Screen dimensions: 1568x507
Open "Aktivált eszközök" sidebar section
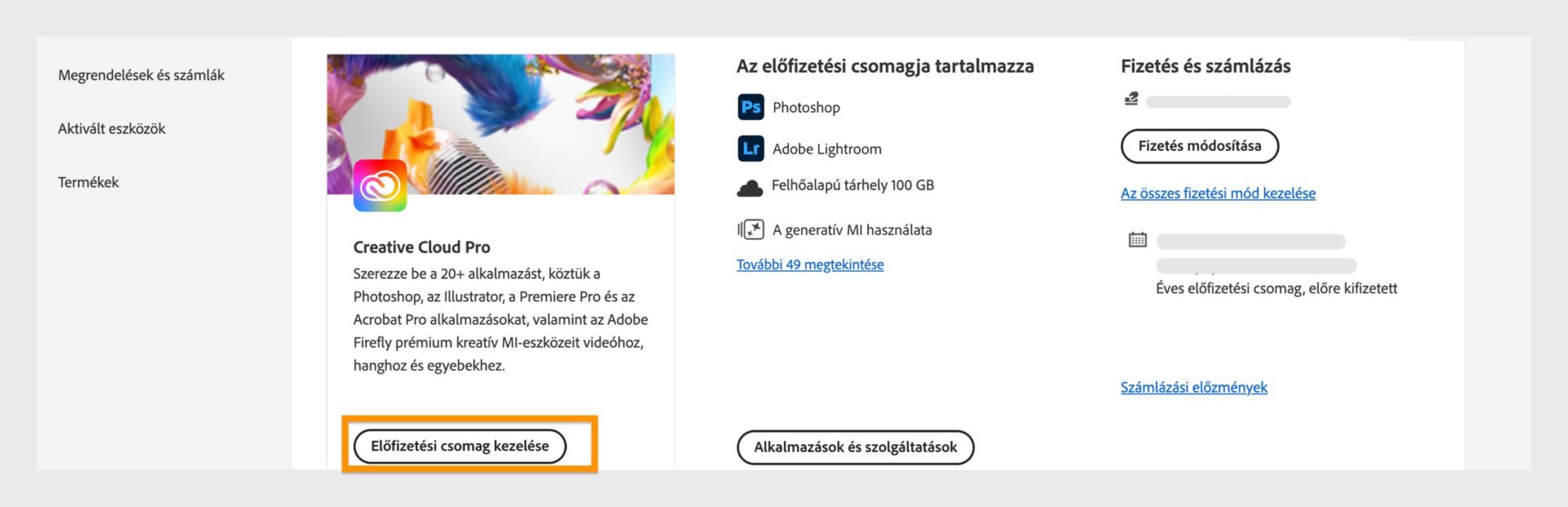click(111, 128)
